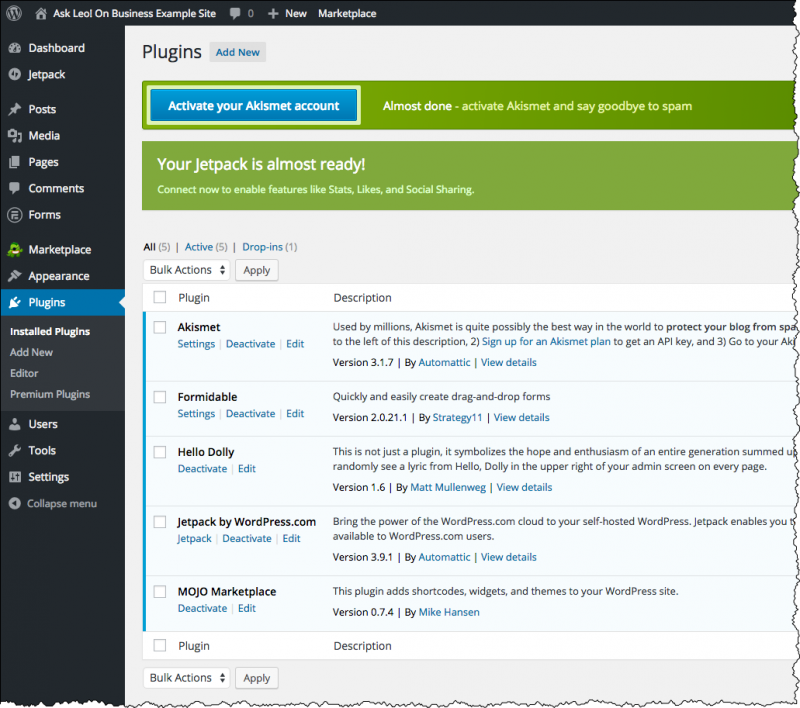Open Mike Hansen author link
Viewport: 800px width, 708px height.
click(x=449, y=612)
